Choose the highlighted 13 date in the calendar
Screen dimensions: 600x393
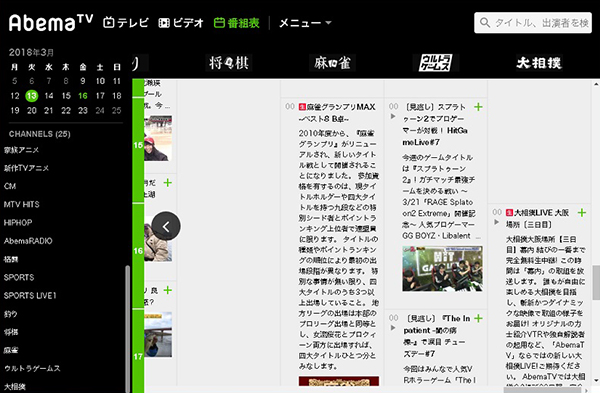(x=32, y=96)
